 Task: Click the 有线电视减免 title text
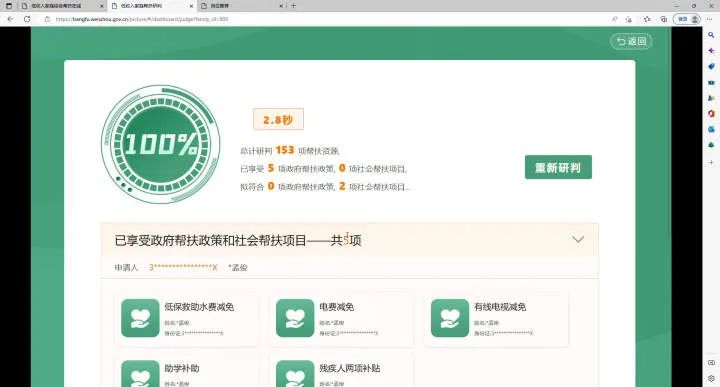point(500,307)
